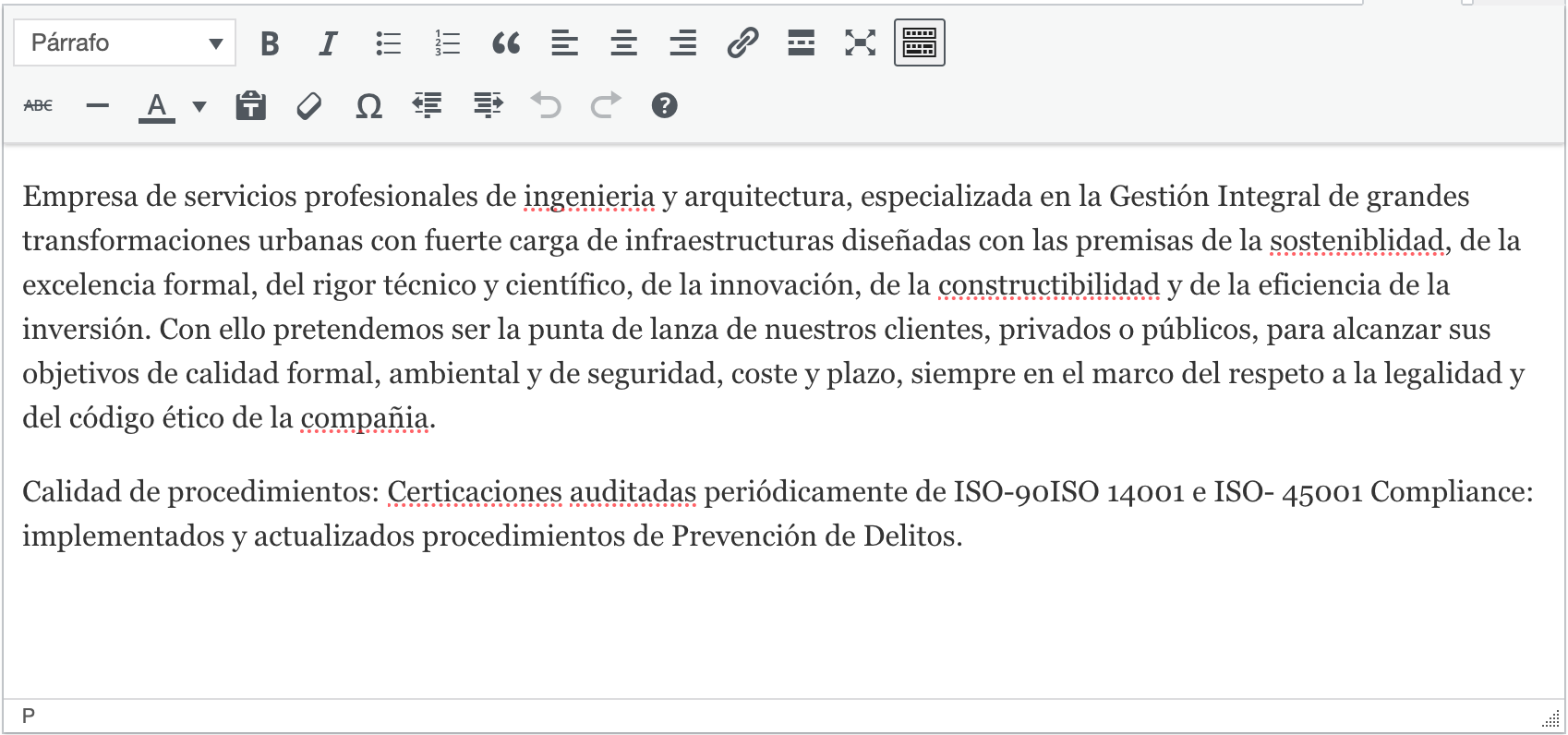Open the special character omega menu

click(x=368, y=105)
